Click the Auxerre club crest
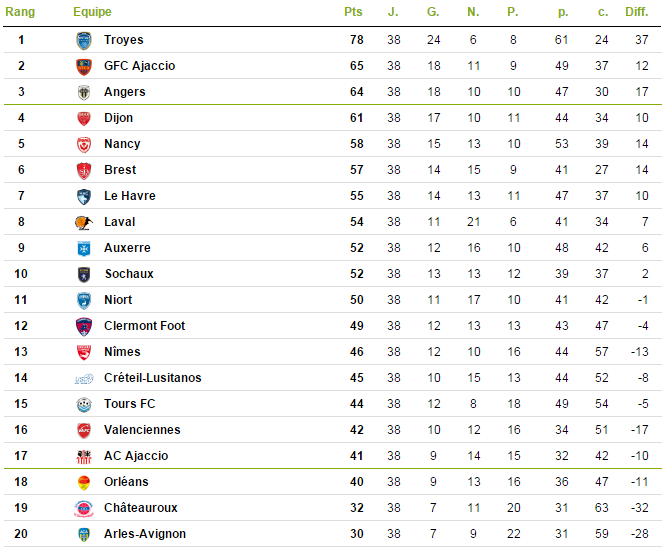The height and width of the screenshot is (551, 663). [x=84, y=248]
